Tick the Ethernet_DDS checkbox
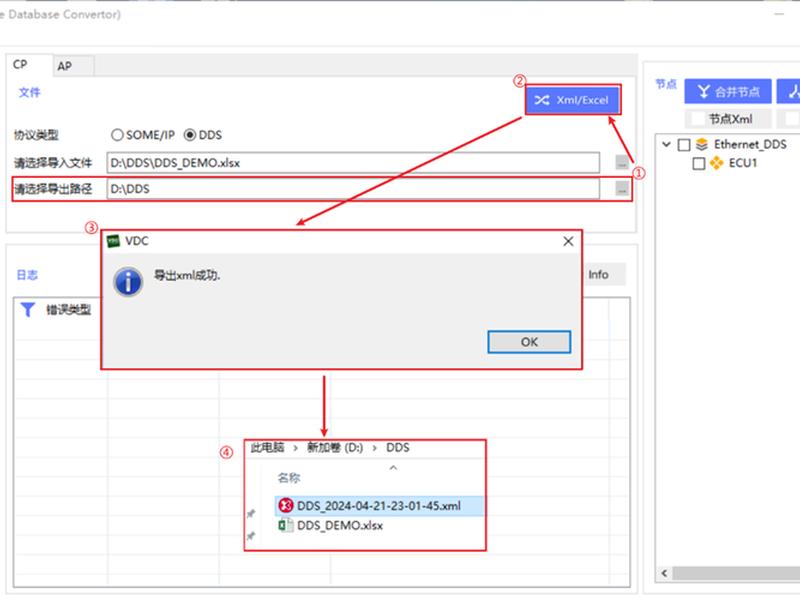This screenshot has width=800, height=600. (x=684, y=145)
